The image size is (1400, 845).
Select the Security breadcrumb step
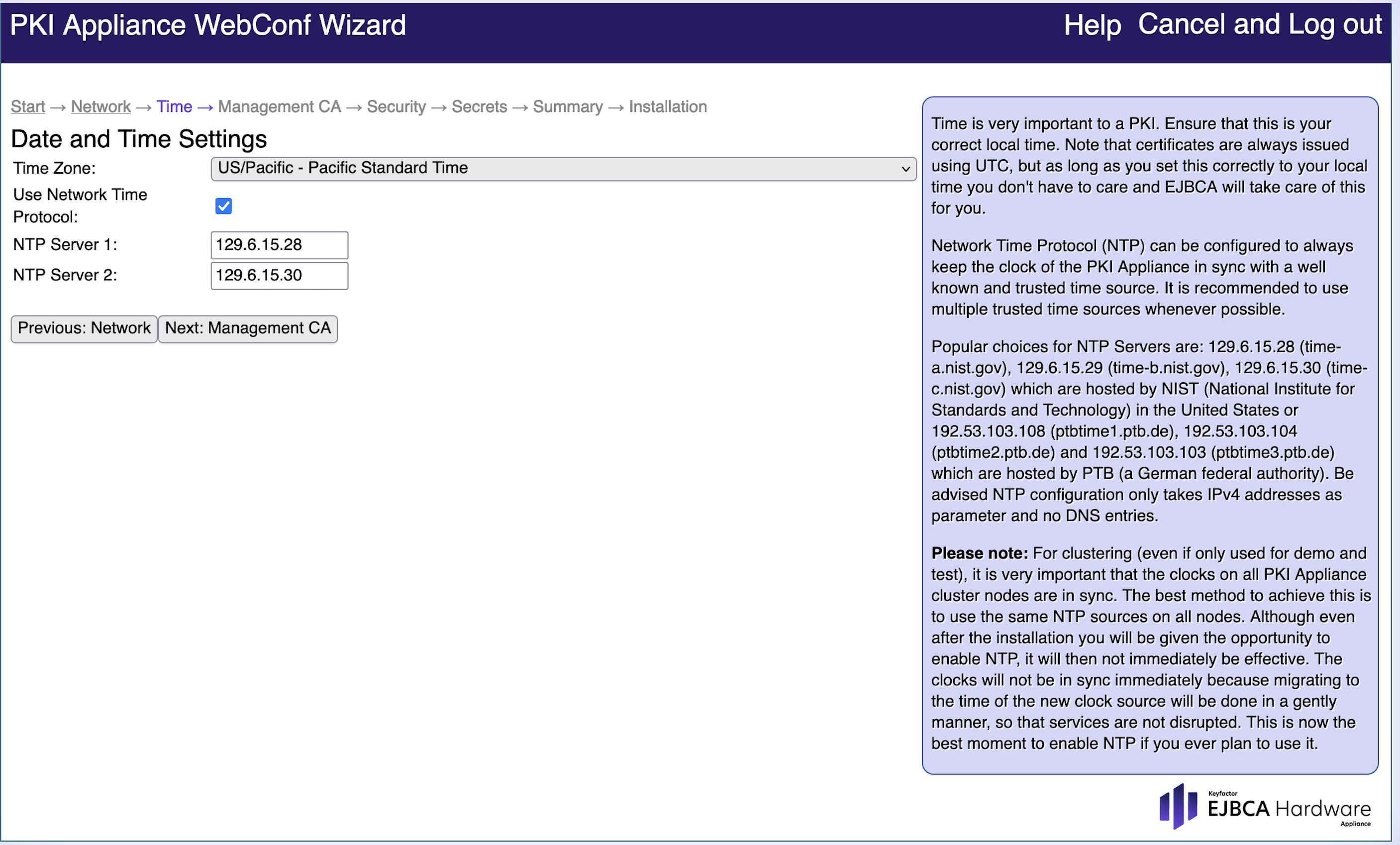pos(396,107)
